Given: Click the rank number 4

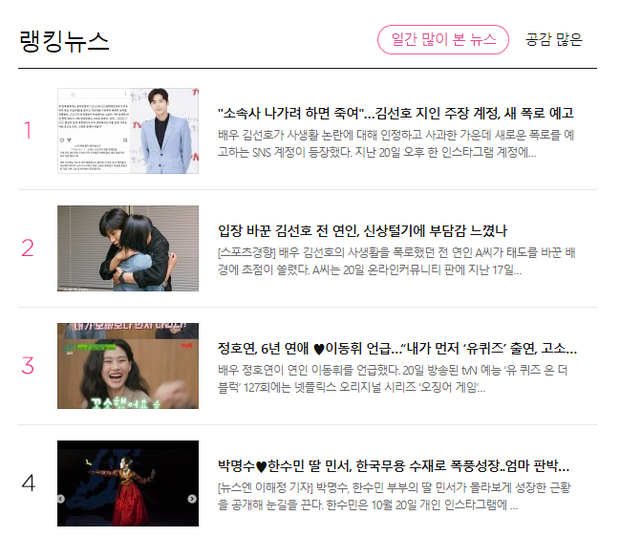Looking at the screenshot, I should click(28, 483).
